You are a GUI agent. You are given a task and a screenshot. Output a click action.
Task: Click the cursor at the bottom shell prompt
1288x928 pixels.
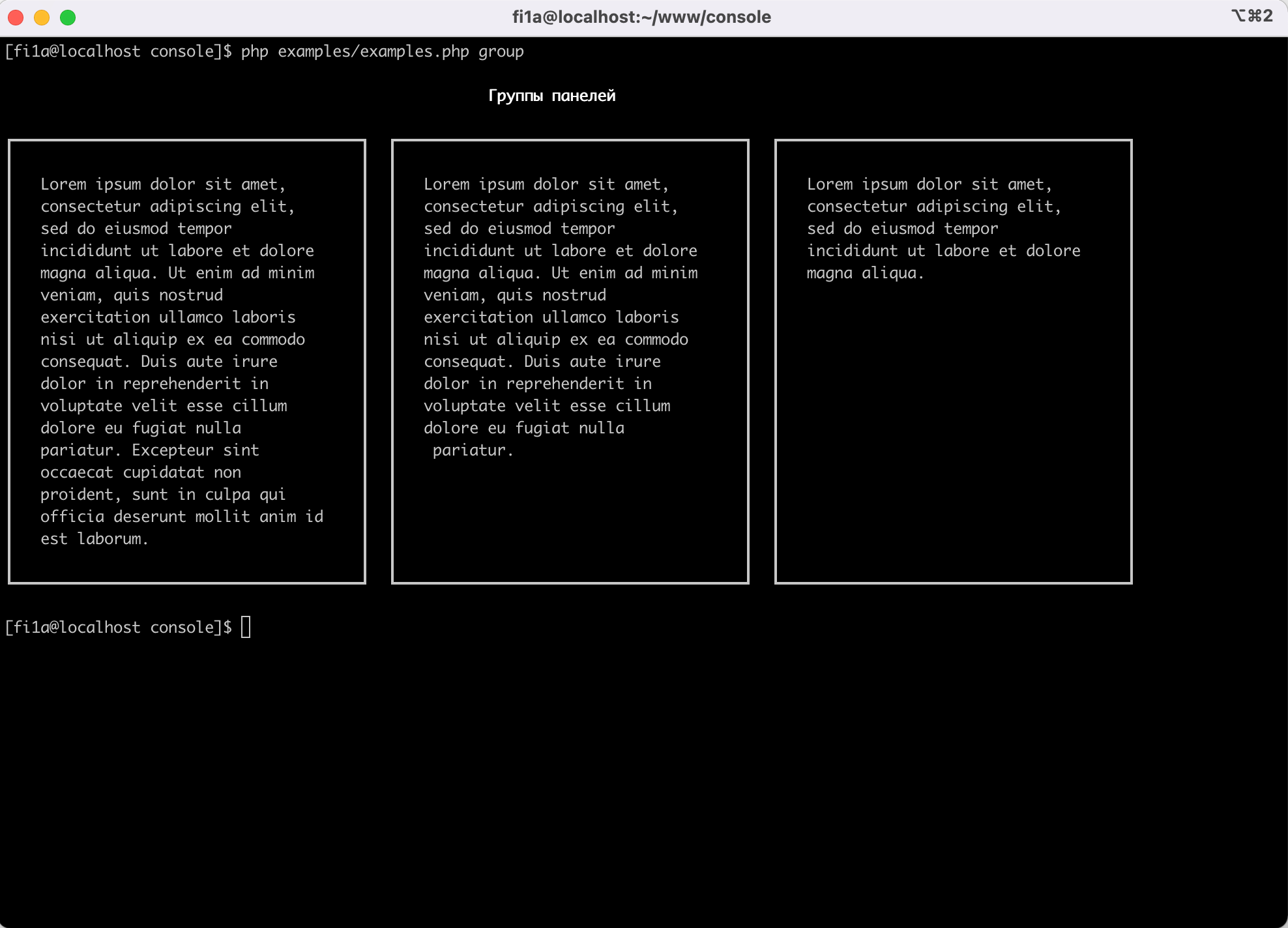[x=246, y=627]
